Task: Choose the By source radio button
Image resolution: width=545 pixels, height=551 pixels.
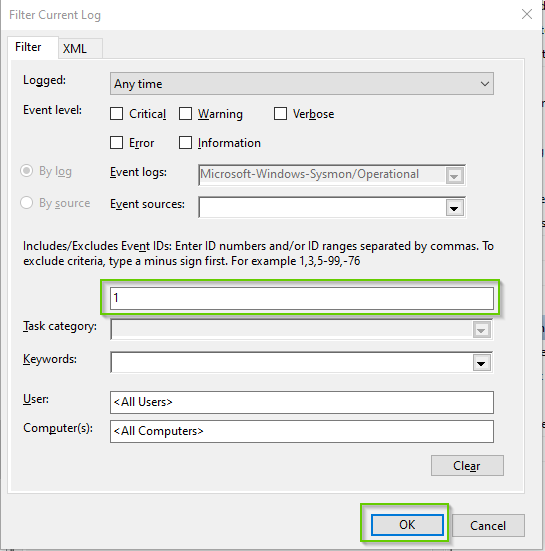Action: (x=26, y=203)
